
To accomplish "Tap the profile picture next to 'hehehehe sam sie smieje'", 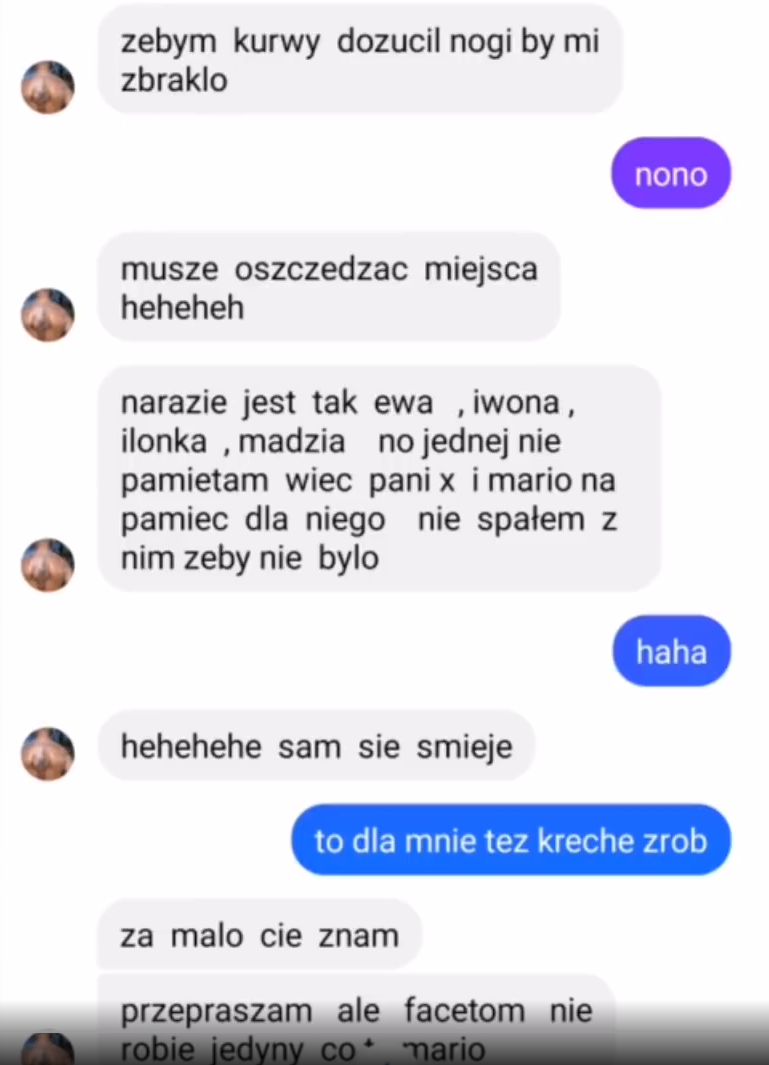I will pyautogui.click(x=48, y=753).
